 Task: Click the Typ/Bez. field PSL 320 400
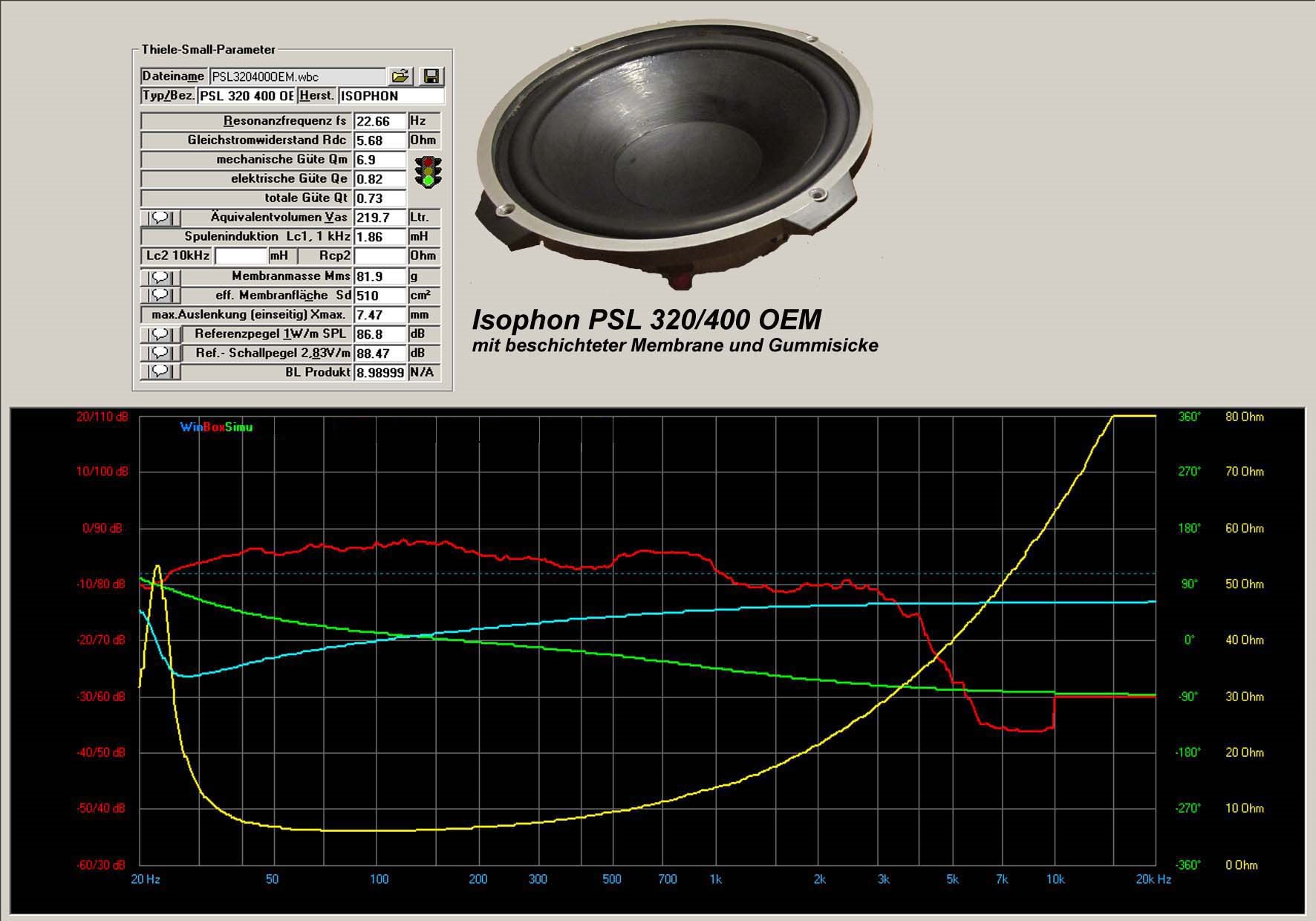(247, 96)
